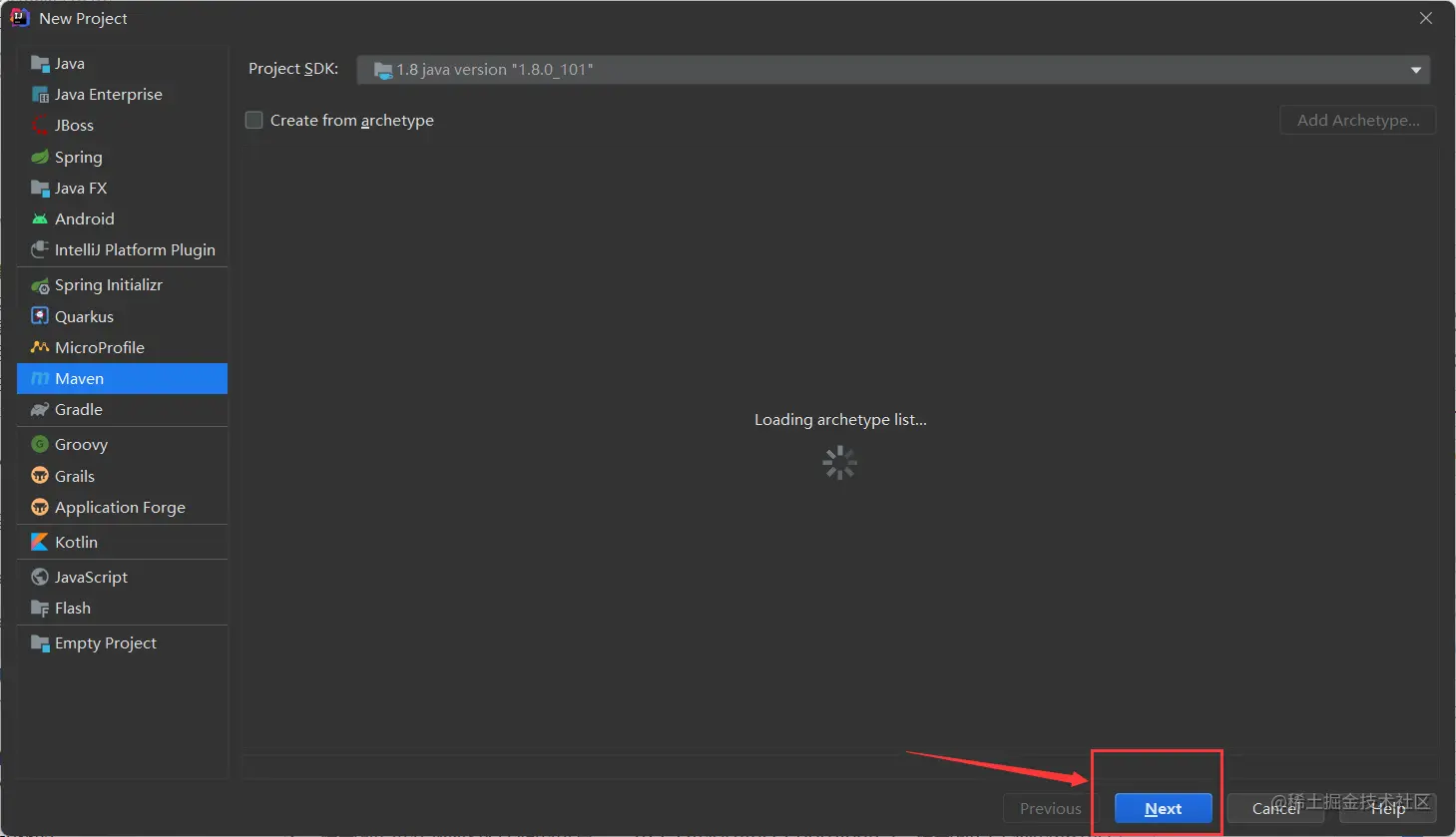Select 'Flash' text in list
This screenshot has width=1456, height=837.
click(x=73, y=608)
